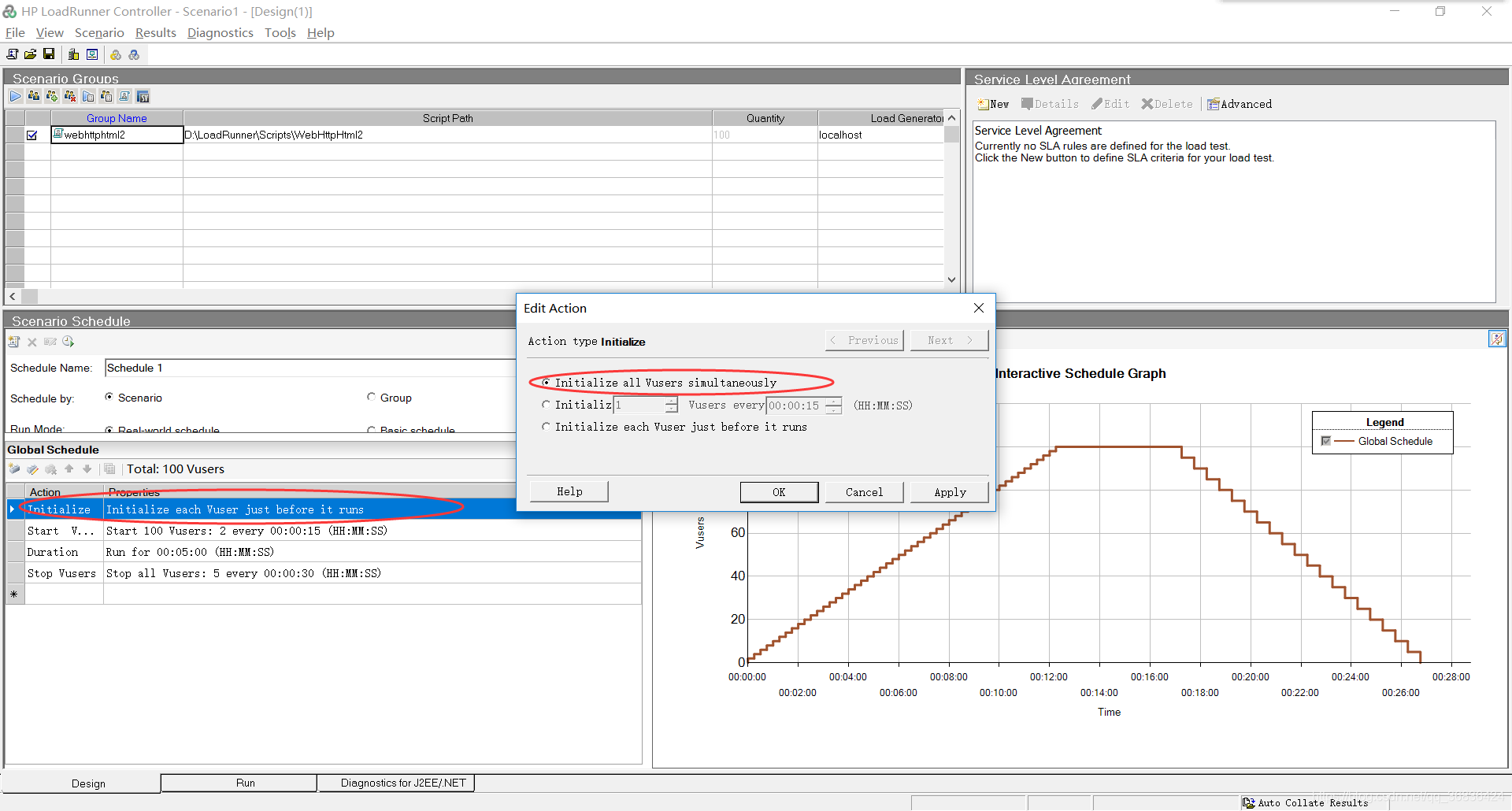Click the blue Start Scenario play icon
The width and height of the screenshot is (1512, 811).
16,96
